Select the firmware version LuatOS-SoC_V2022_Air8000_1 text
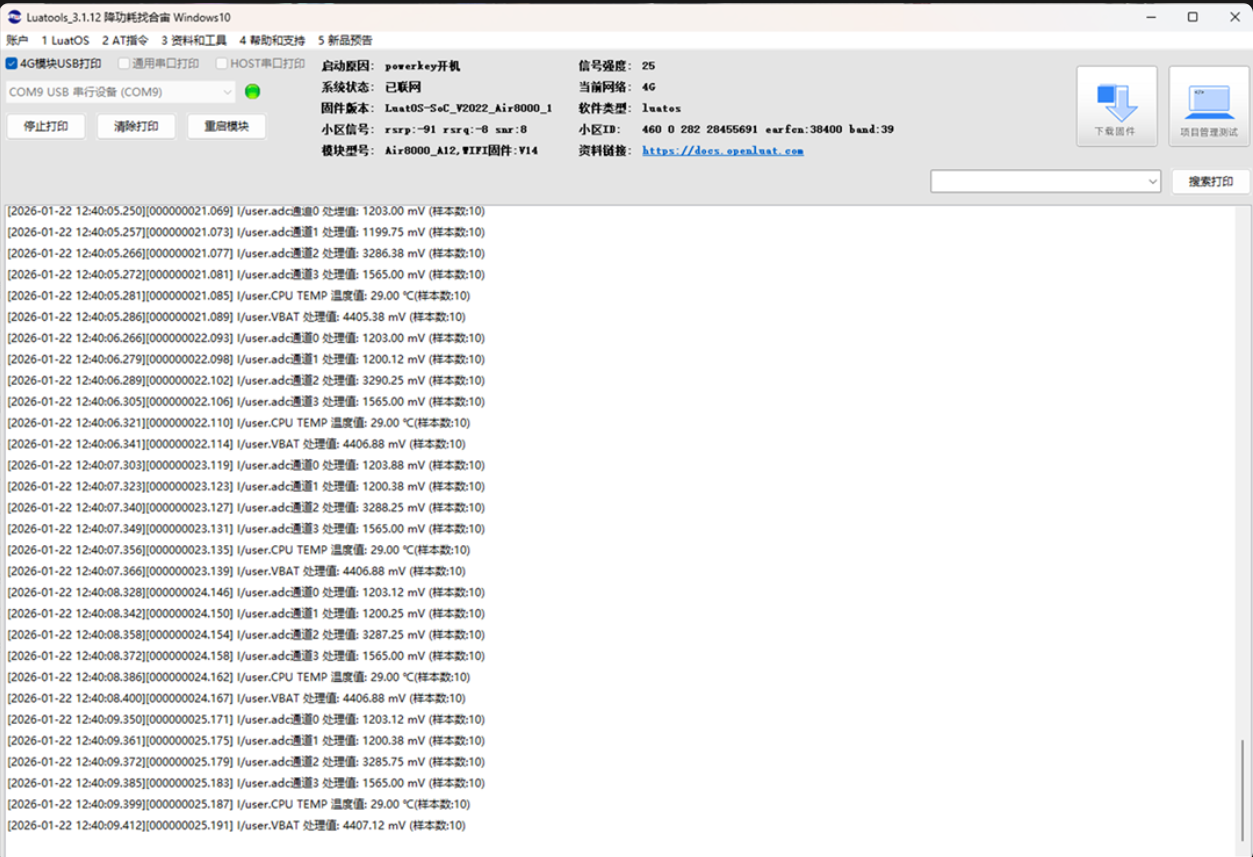The width and height of the screenshot is (1253, 857). coord(468,108)
